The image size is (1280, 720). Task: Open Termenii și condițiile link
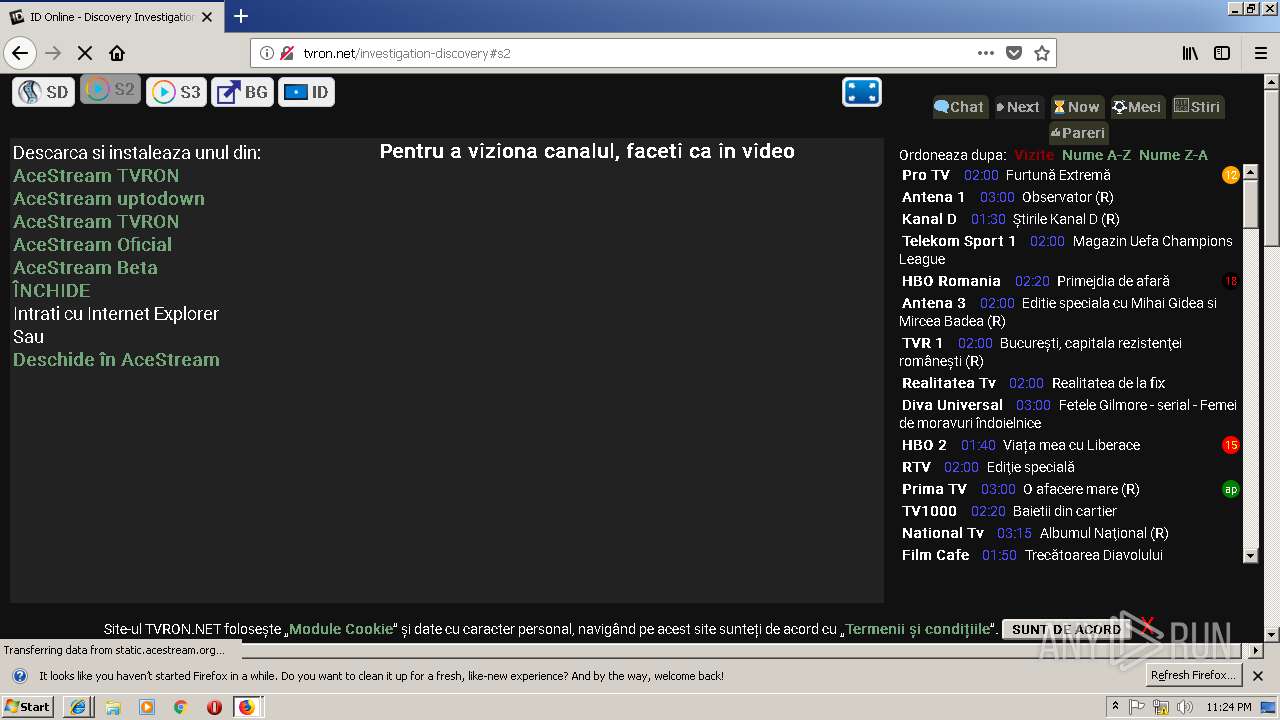pyautogui.click(x=917, y=629)
